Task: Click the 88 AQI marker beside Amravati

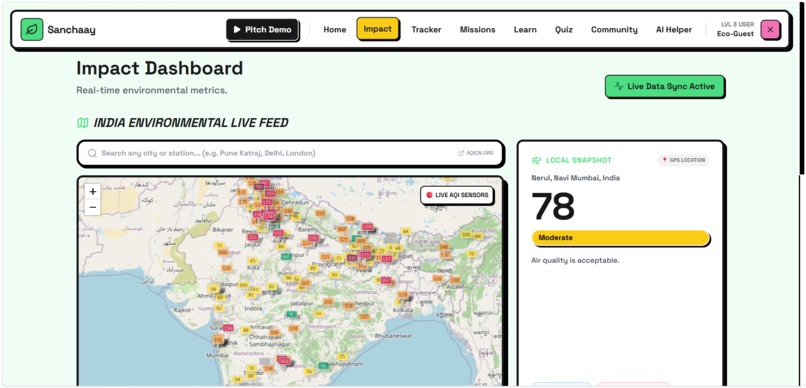Action: (246, 329)
